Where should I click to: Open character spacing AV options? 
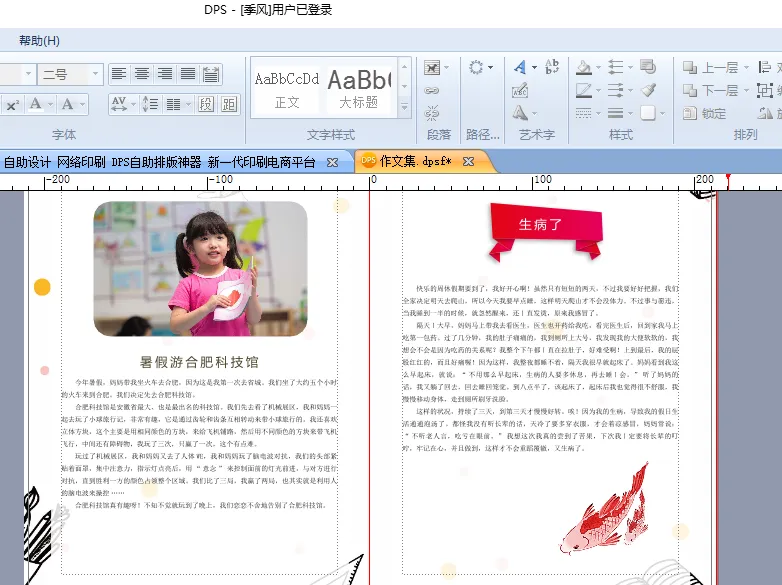coord(123,104)
